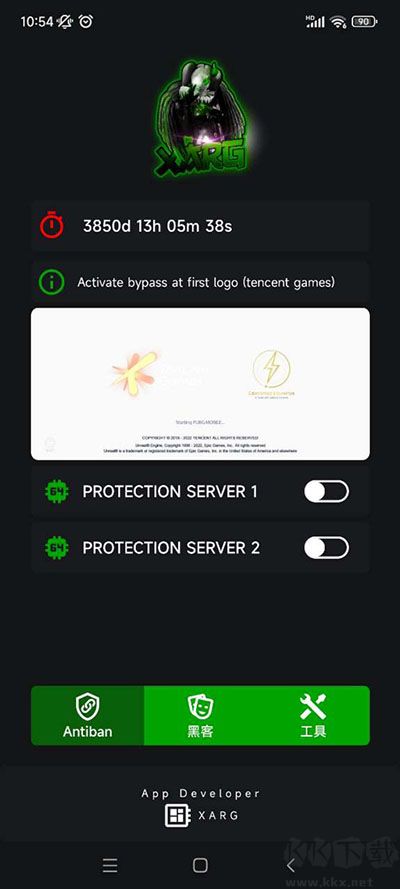Open the Android recent apps menu button

(110, 865)
